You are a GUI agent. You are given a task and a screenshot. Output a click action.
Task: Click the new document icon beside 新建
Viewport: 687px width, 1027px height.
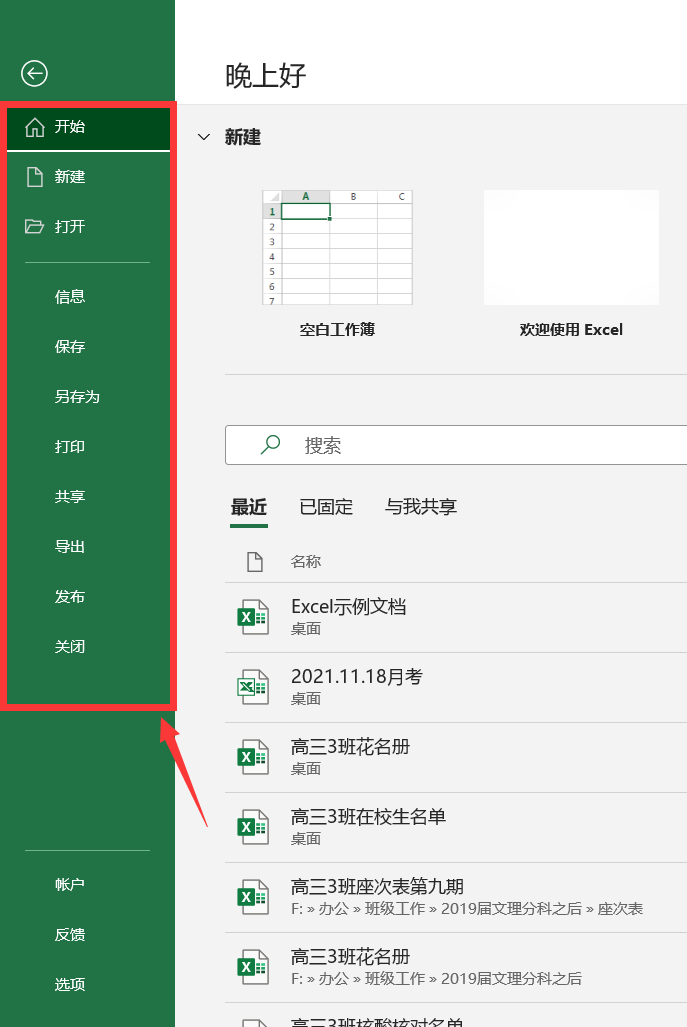35,177
